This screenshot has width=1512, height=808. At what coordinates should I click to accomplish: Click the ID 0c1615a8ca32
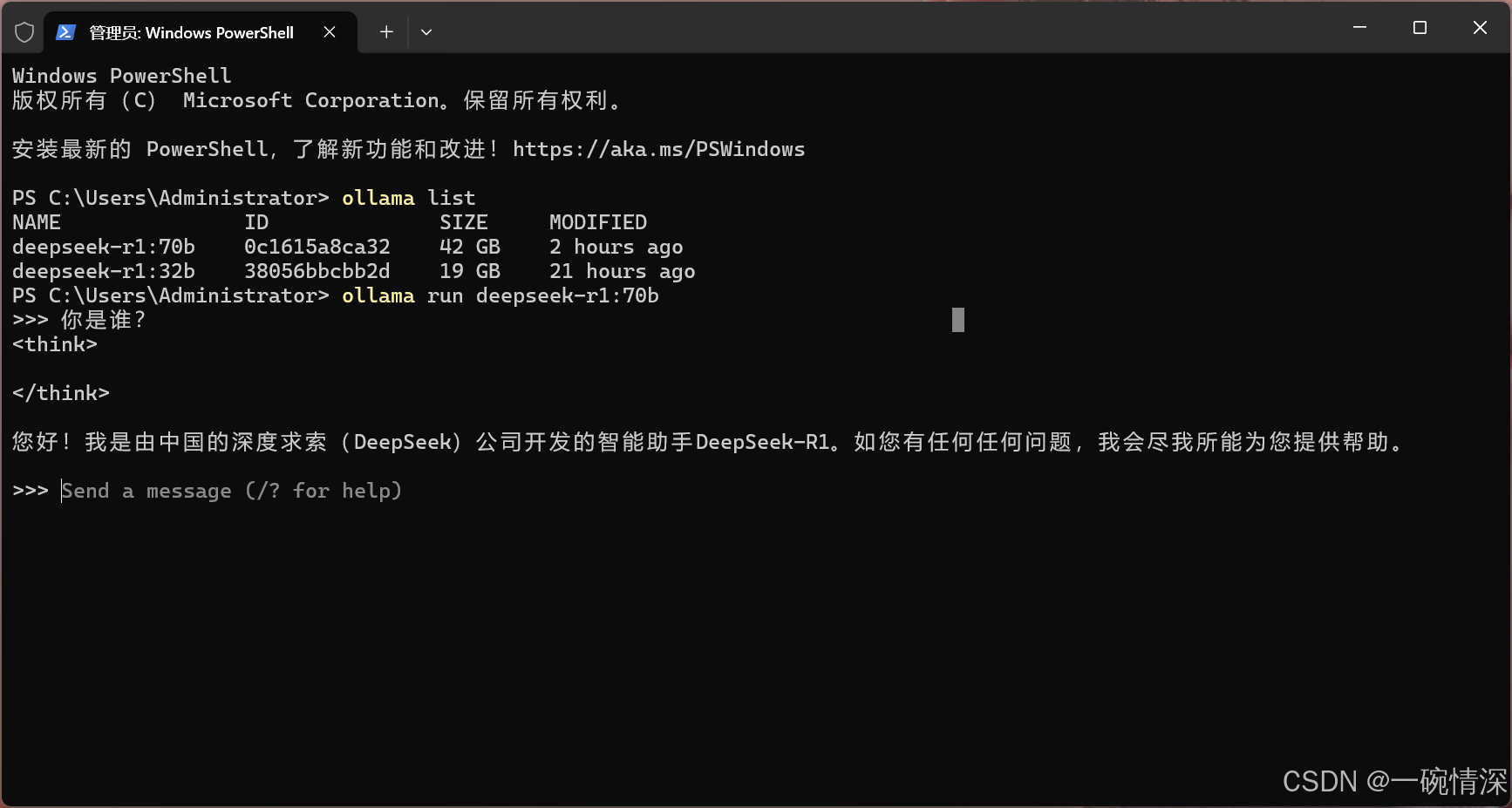[317, 247]
